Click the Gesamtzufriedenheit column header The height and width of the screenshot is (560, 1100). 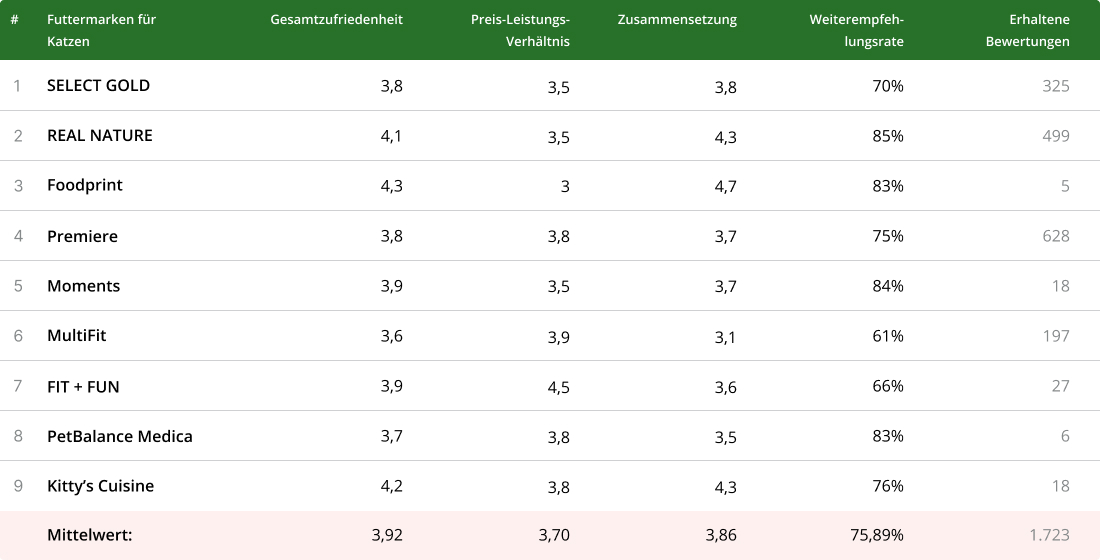pyautogui.click(x=336, y=20)
